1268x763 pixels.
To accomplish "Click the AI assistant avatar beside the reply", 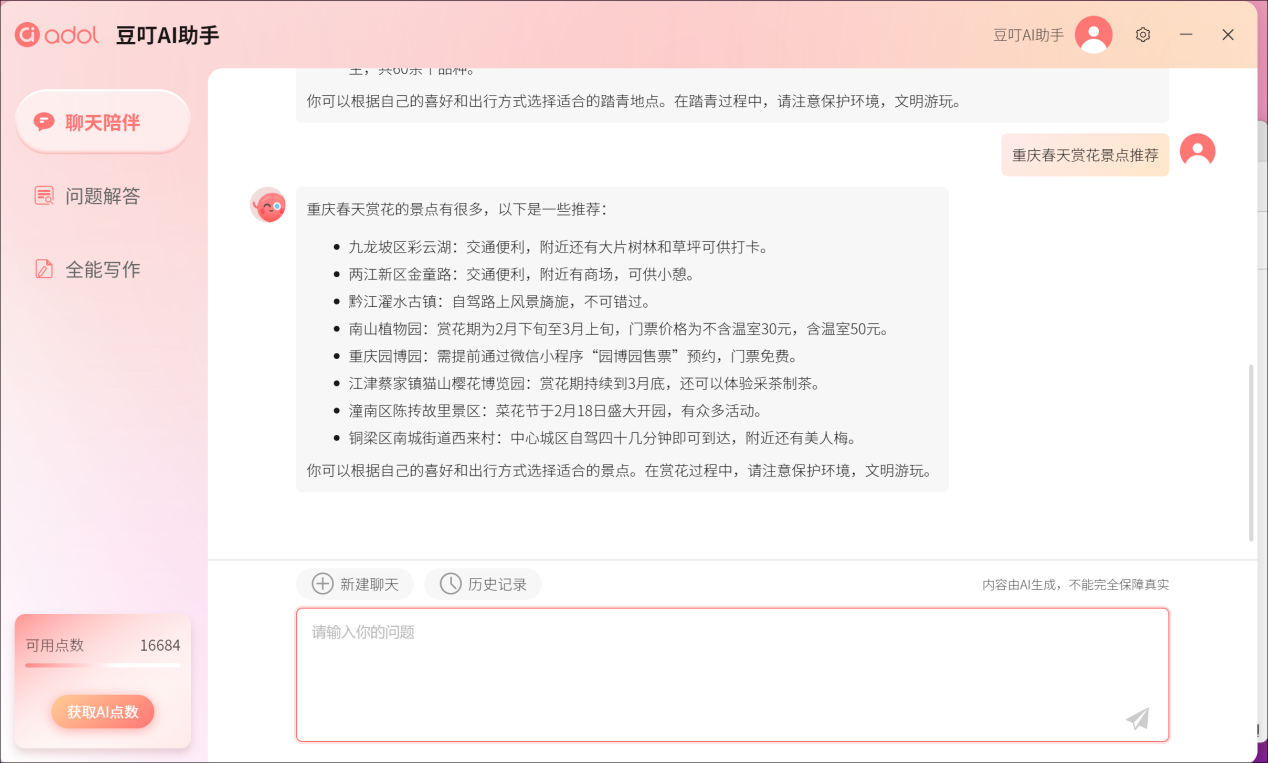I will (266, 204).
